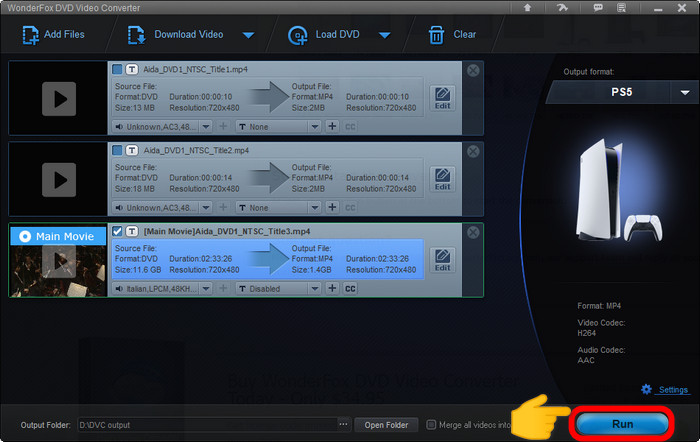The height and width of the screenshot is (442, 700).
Task: Toggle CC closed captions for Title3
Action: (350, 289)
